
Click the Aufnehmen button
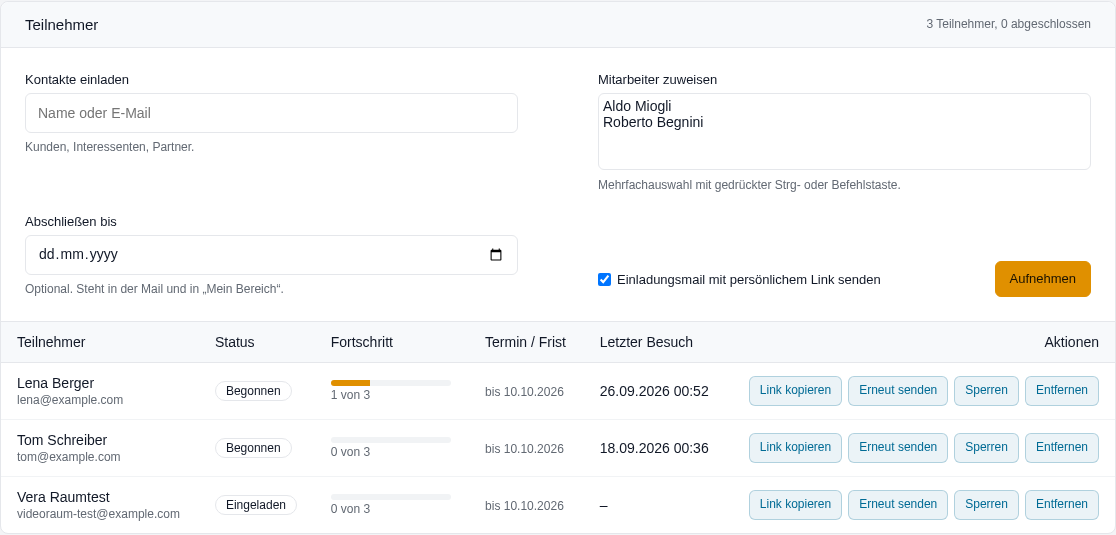[x=1043, y=279]
